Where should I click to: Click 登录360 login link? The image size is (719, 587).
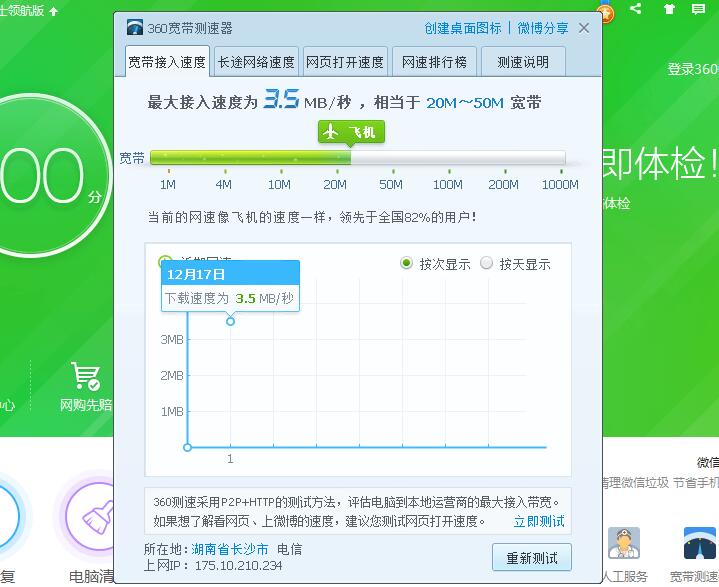(693, 69)
